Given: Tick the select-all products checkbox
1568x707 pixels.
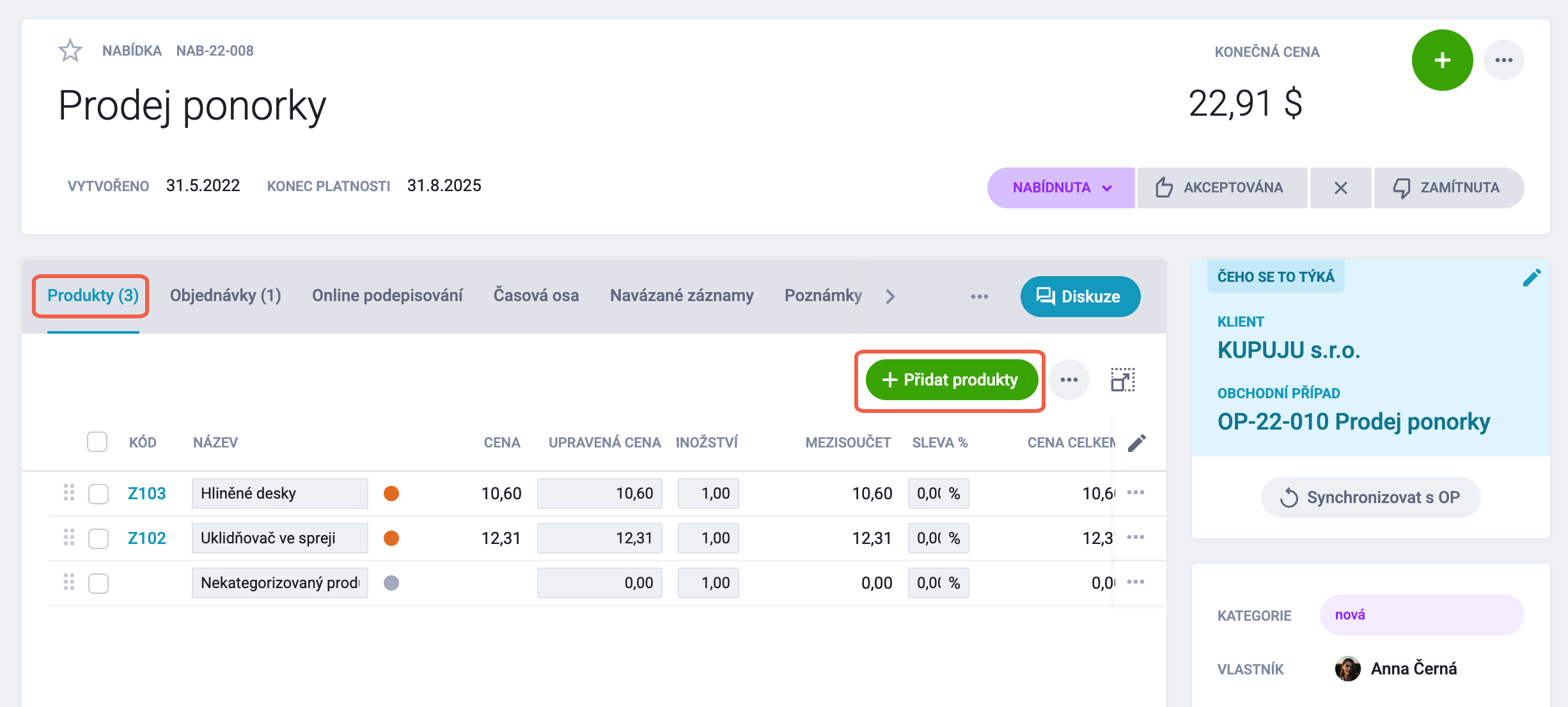Looking at the screenshot, I should click(x=97, y=442).
